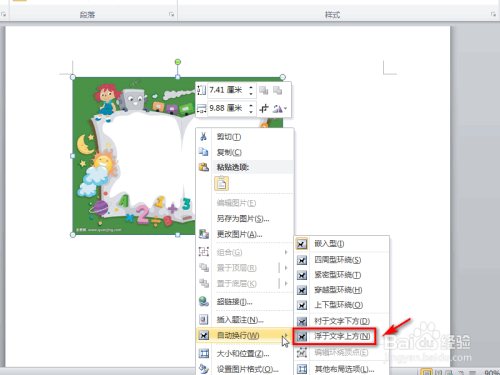Select 四周型环绕(S) square wrap option

pyautogui.click(x=342, y=260)
